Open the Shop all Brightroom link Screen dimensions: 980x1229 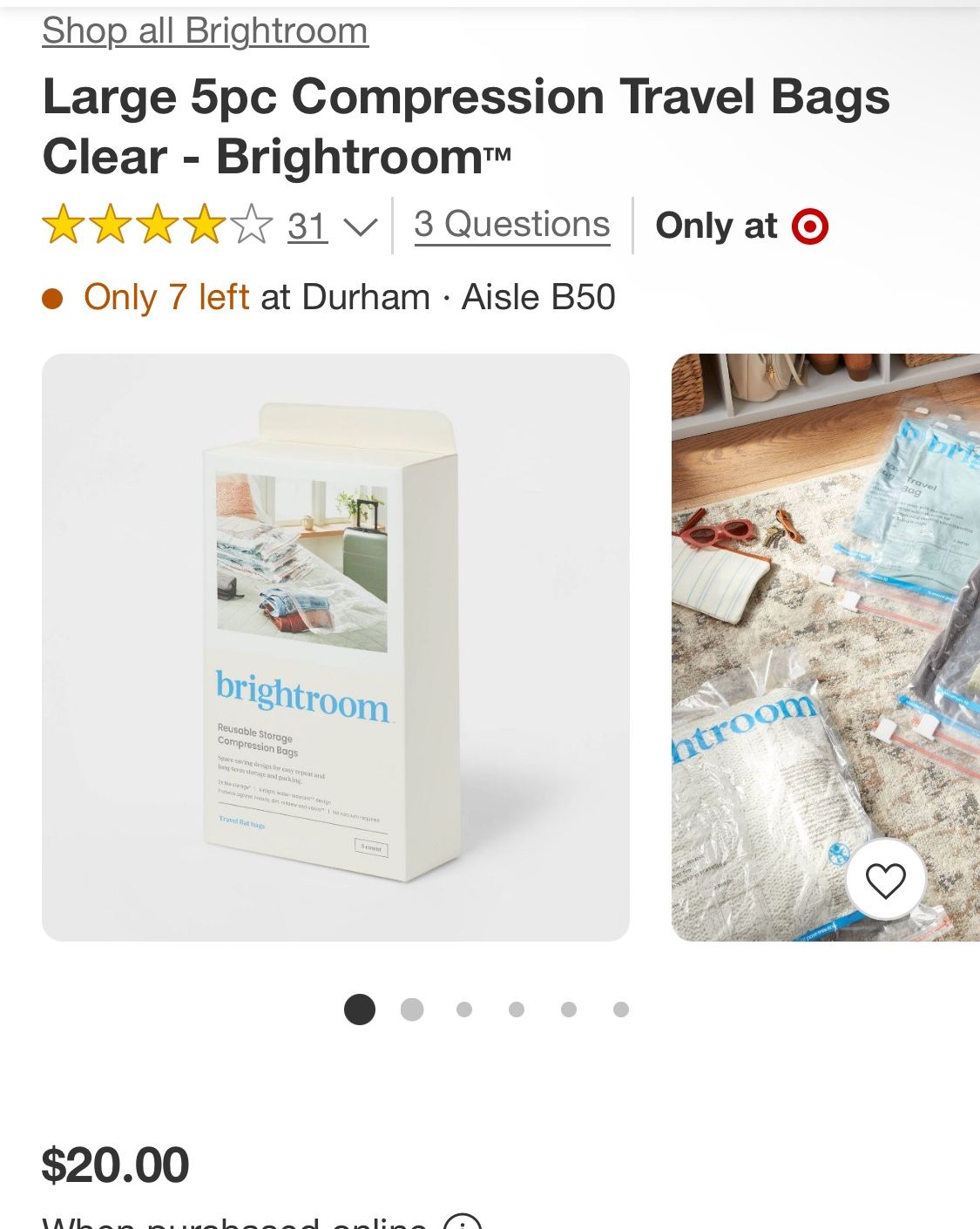click(205, 31)
